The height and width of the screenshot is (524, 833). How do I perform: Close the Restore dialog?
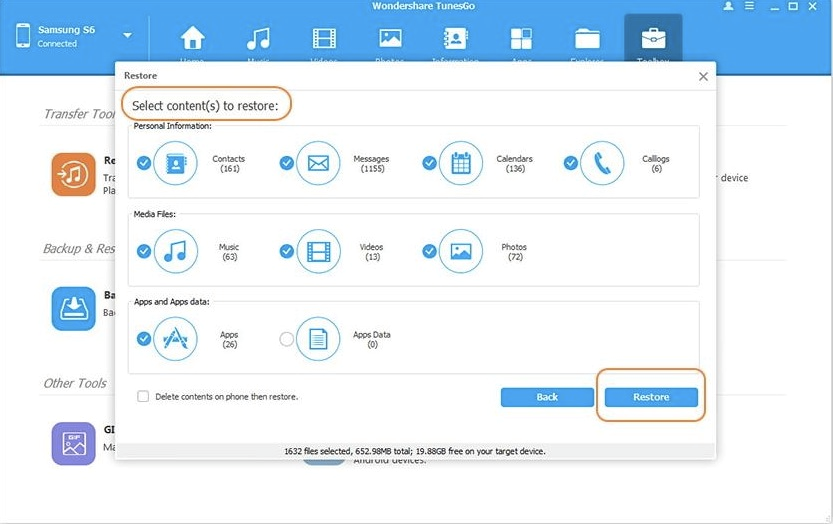click(x=703, y=76)
